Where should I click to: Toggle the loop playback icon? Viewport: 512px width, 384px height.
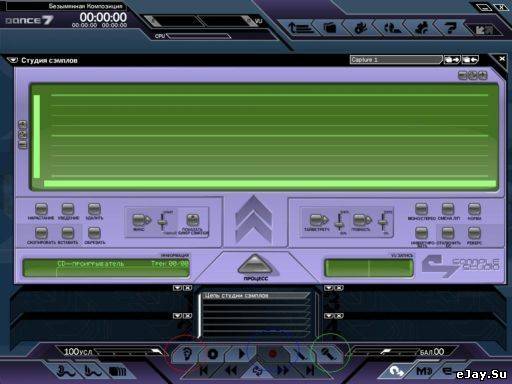(x=257, y=371)
